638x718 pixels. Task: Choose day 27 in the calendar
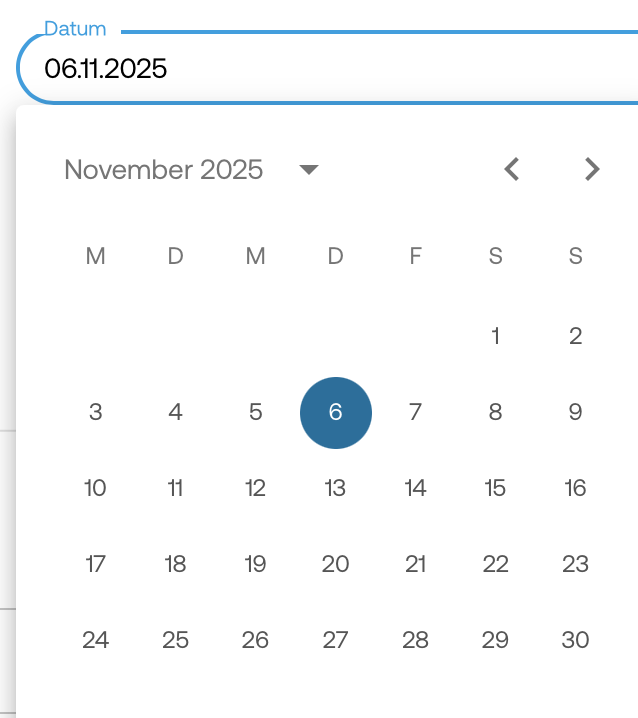pos(336,640)
